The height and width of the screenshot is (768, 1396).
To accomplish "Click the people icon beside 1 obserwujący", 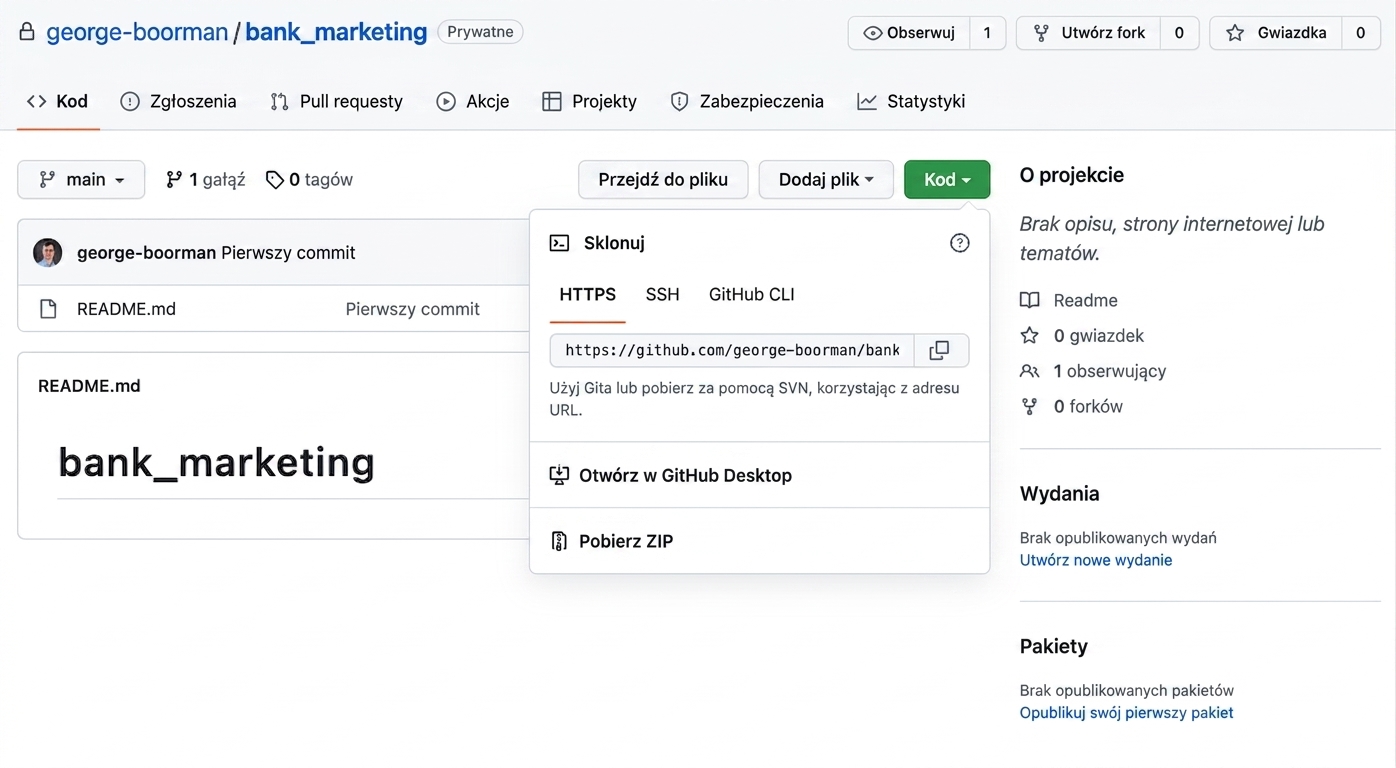I will [1030, 371].
